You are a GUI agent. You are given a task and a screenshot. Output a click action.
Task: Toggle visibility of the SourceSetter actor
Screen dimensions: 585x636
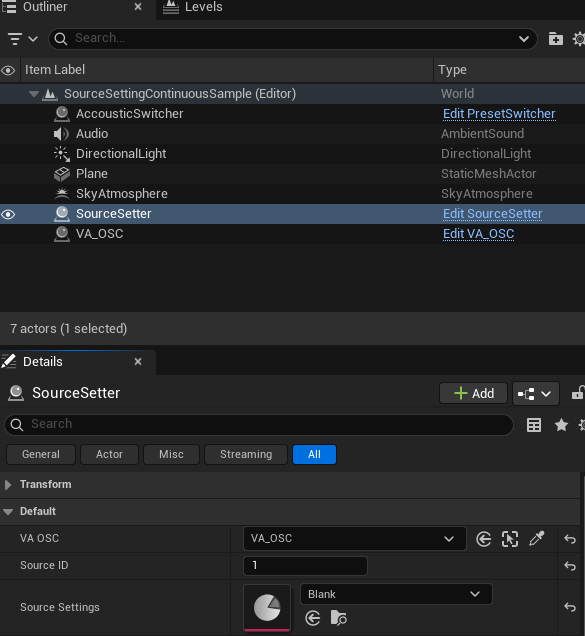click(x=8, y=214)
